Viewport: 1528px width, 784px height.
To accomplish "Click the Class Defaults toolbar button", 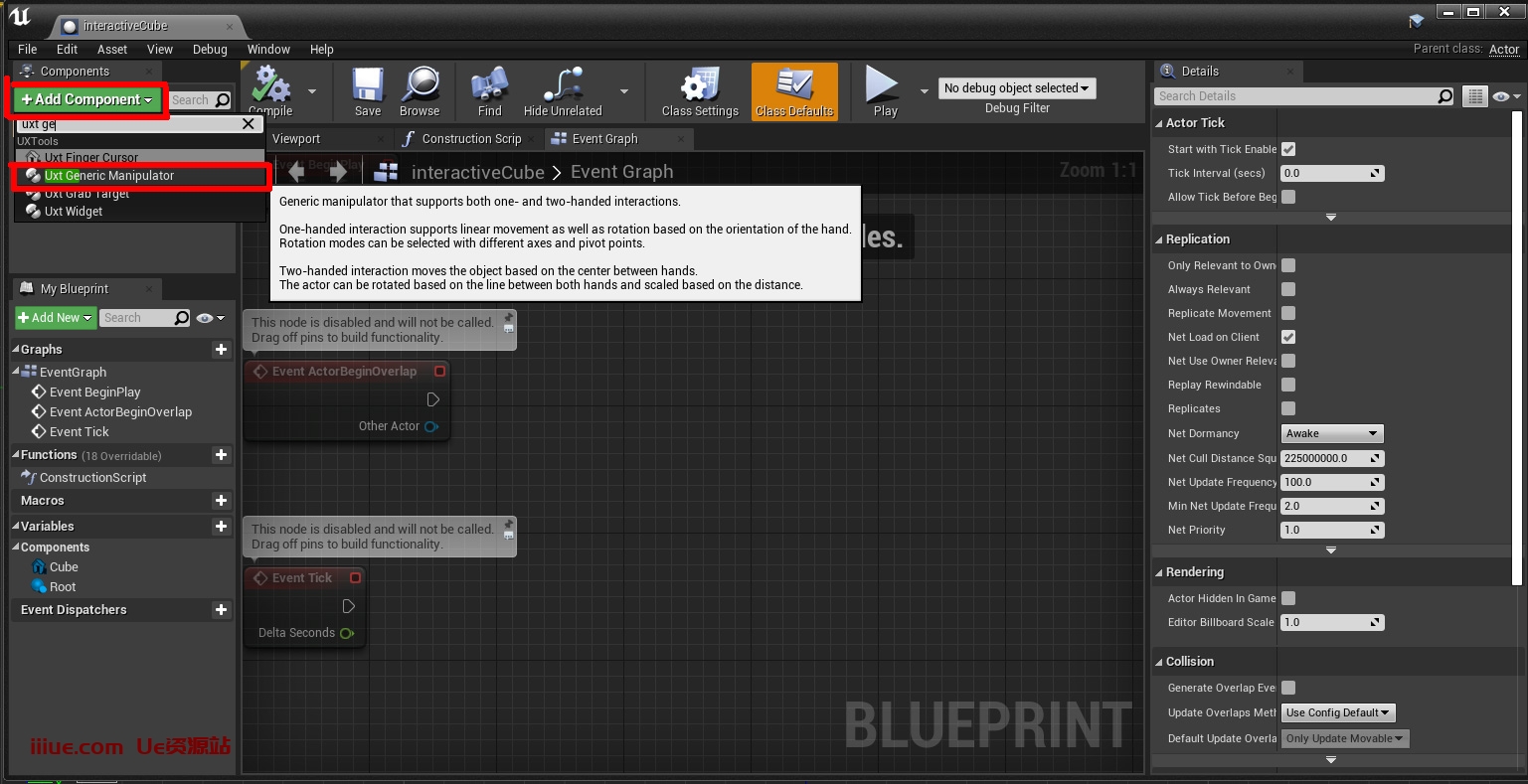I will point(794,91).
